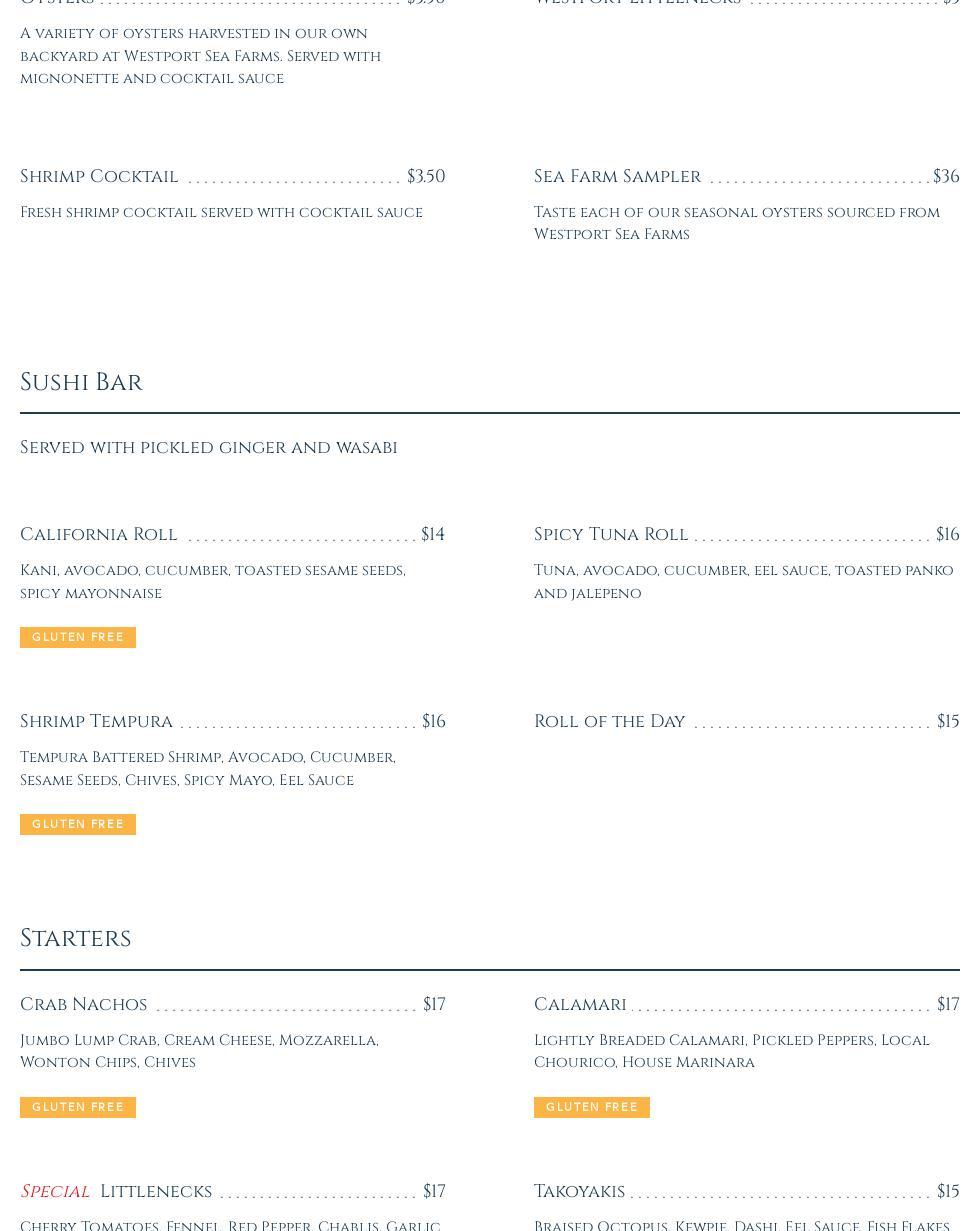
Task: Click the red Special label before Littlenecks
Action: [55, 1192]
